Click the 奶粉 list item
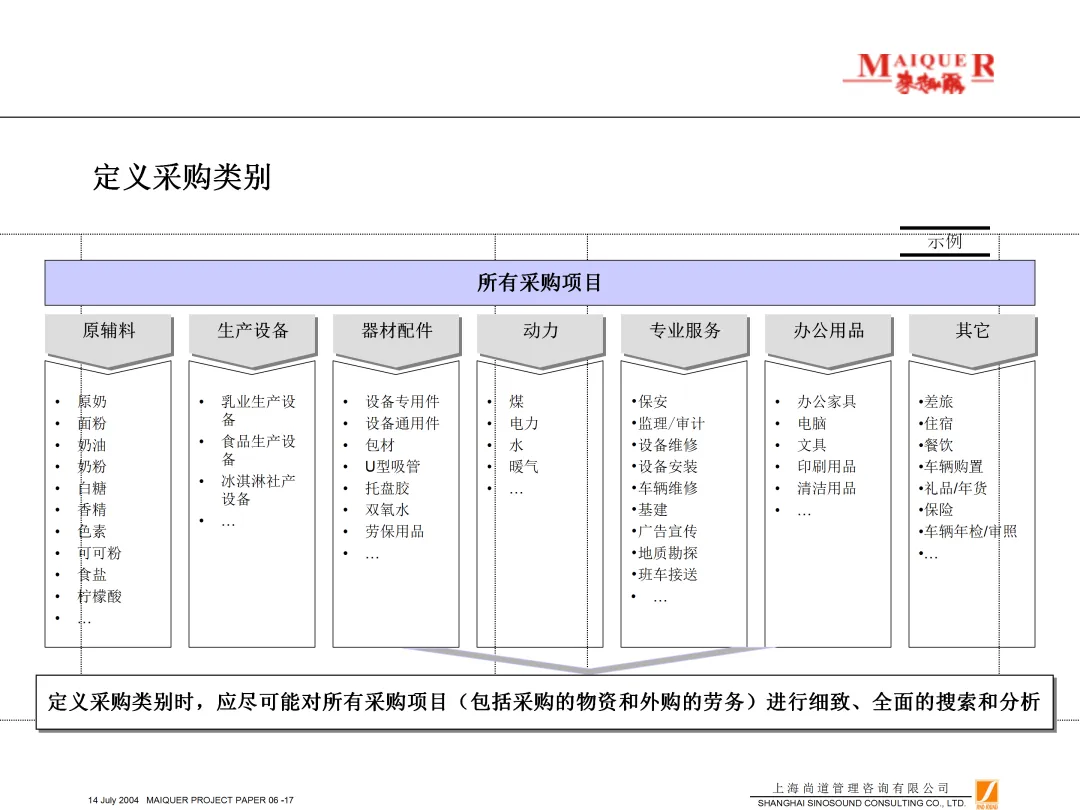 click(x=92, y=466)
